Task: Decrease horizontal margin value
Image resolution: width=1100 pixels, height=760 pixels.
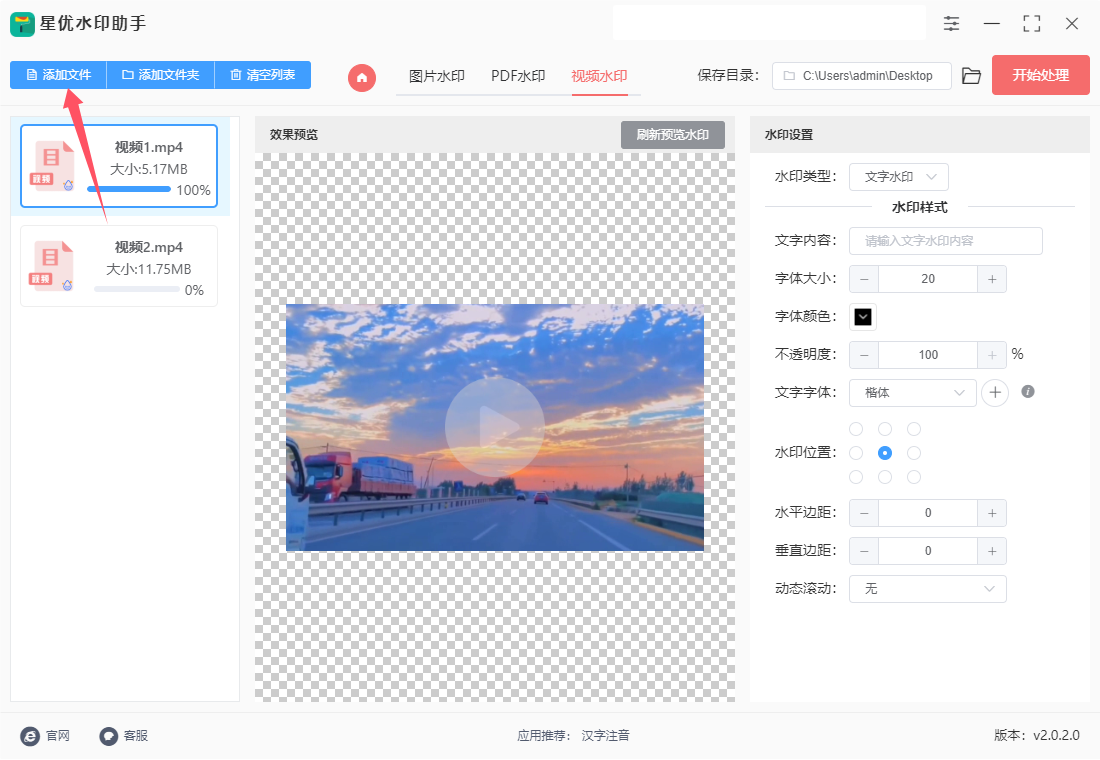Action: tap(864, 513)
